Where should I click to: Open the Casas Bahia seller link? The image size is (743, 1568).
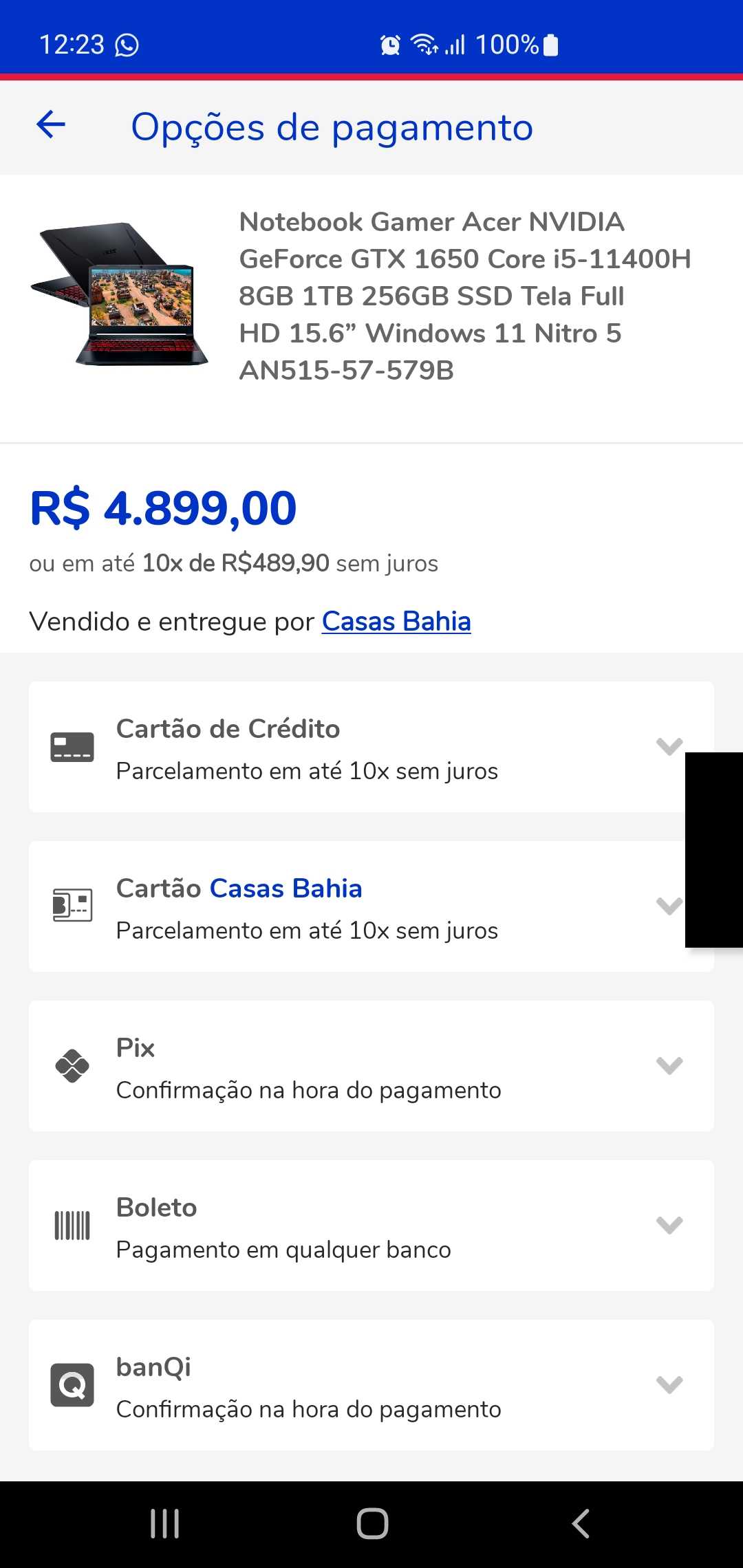pos(396,622)
